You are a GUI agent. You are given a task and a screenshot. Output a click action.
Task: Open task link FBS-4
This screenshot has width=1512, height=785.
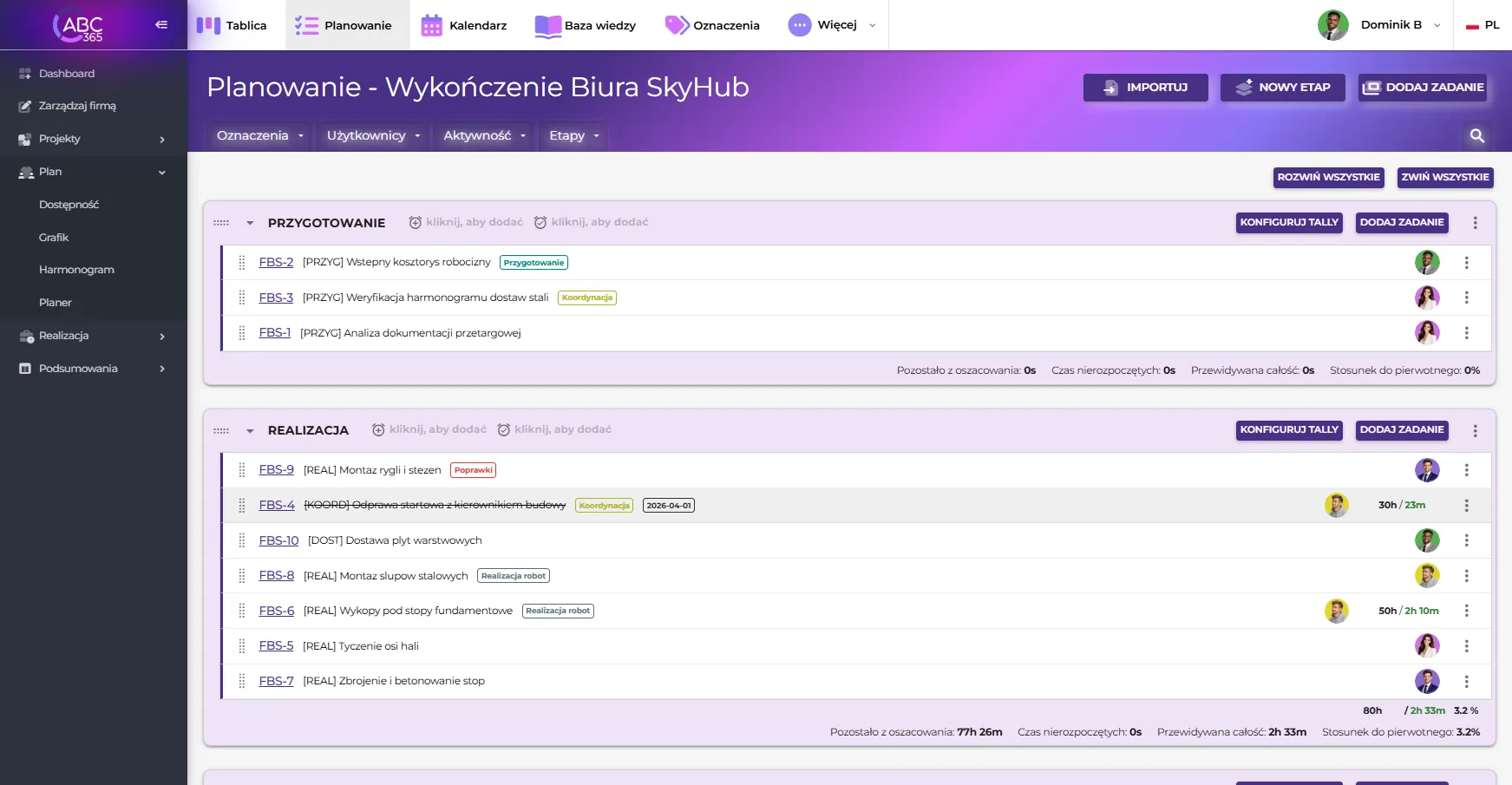tap(277, 505)
